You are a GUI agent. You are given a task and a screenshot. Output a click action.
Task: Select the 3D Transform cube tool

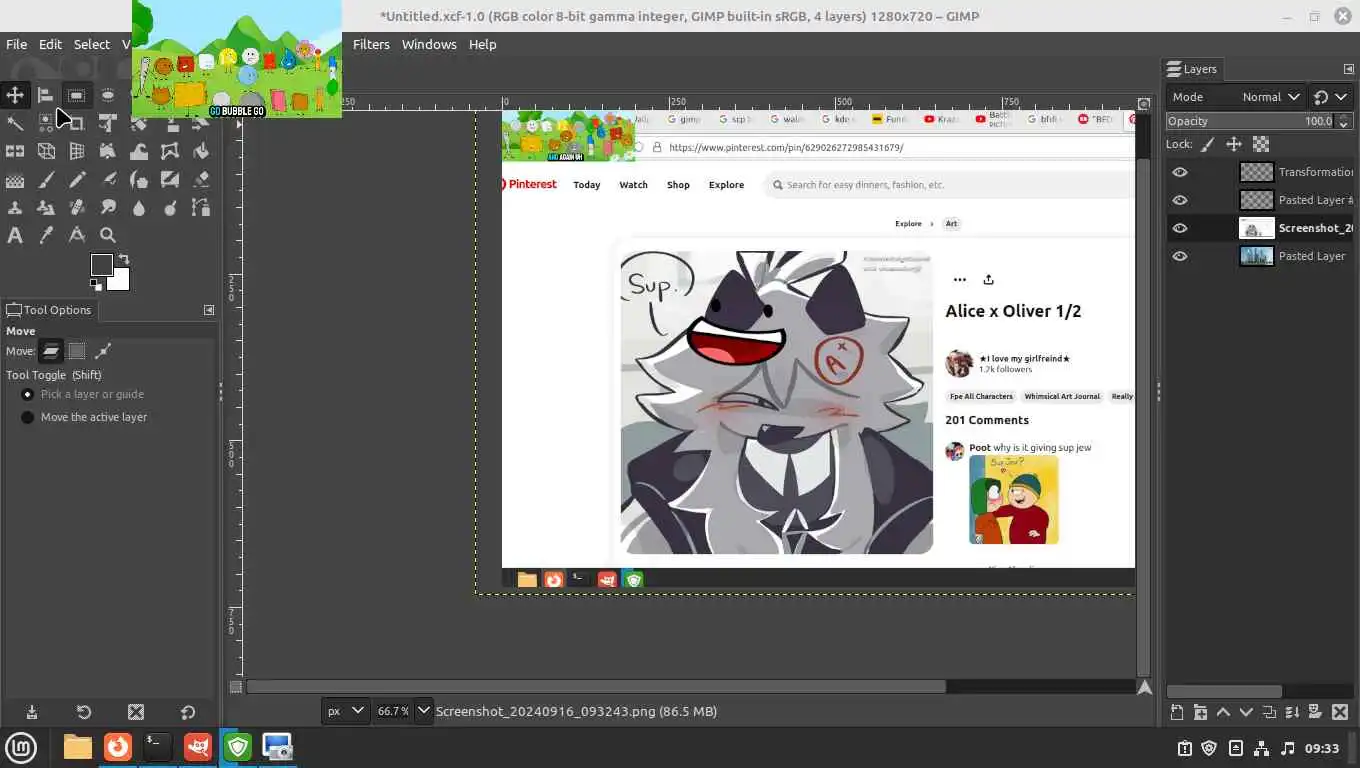pos(46,151)
